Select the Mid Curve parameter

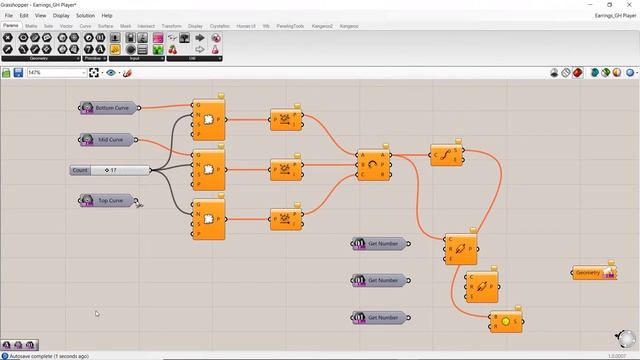(x=107, y=140)
